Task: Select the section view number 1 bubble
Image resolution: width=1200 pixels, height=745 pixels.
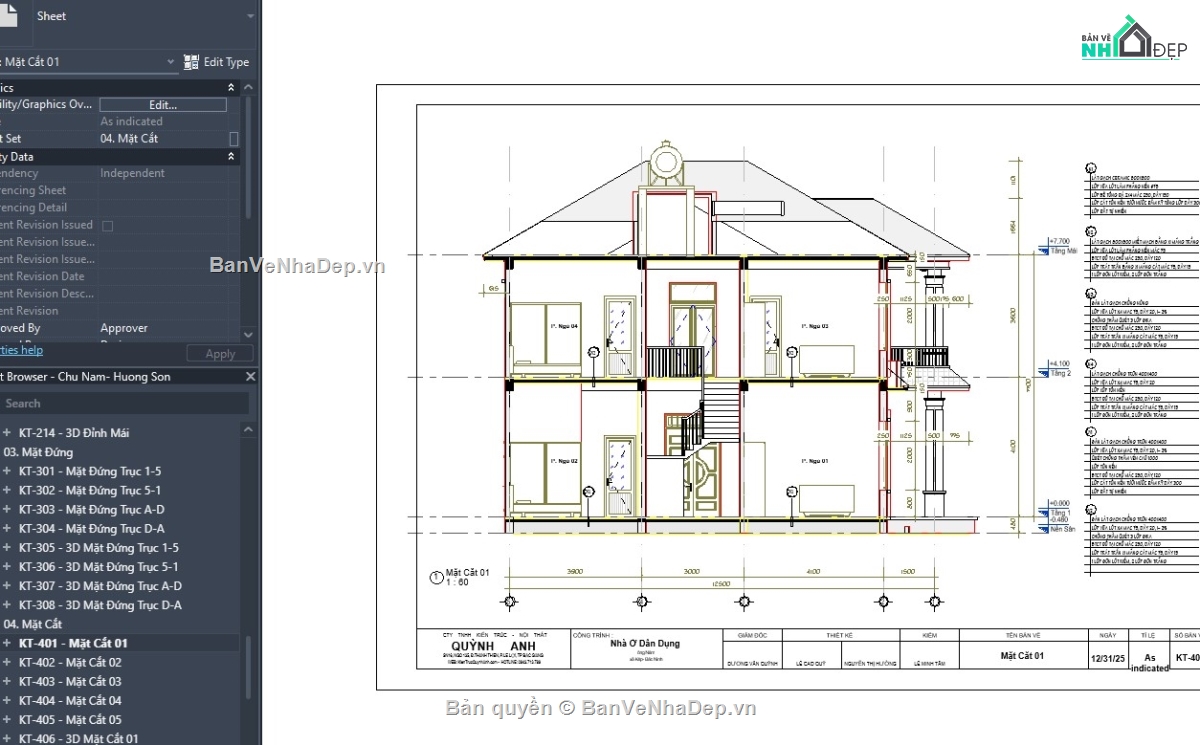Action: tap(435, 577)
